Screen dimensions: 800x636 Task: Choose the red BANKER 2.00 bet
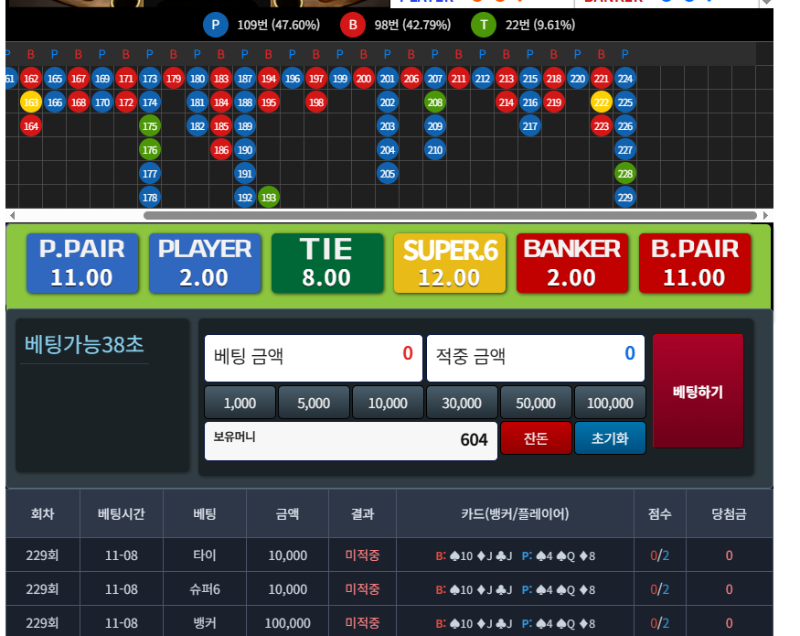(x=572, y=264)
